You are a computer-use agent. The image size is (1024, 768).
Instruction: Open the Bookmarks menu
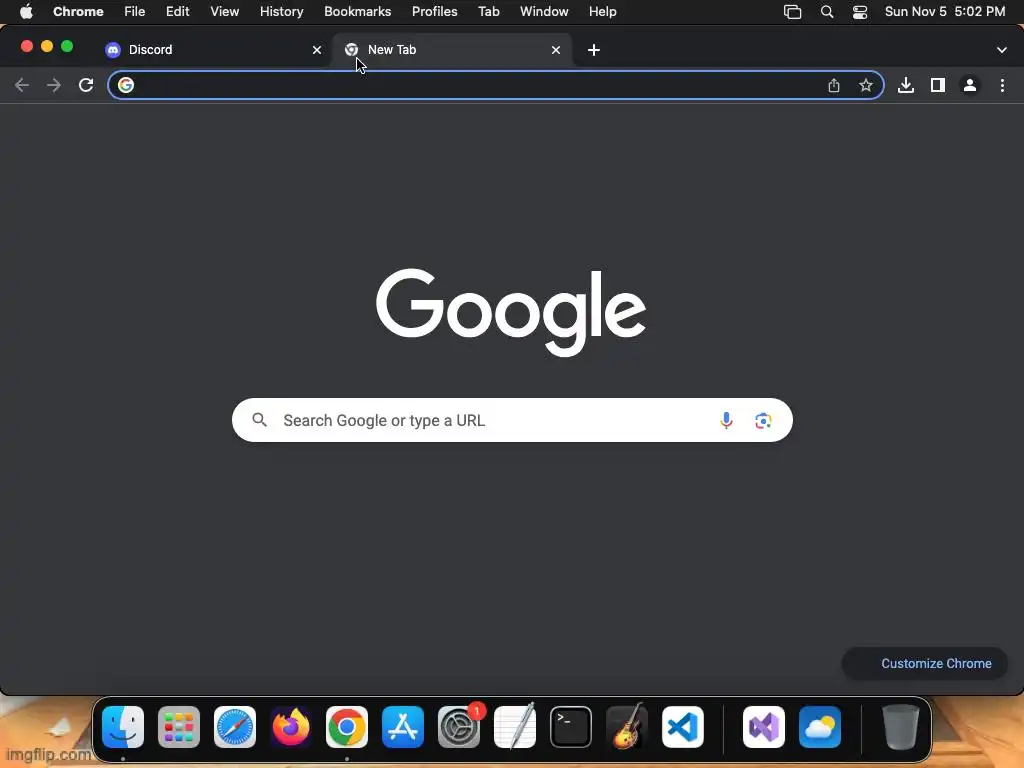(x=357, y=11)
